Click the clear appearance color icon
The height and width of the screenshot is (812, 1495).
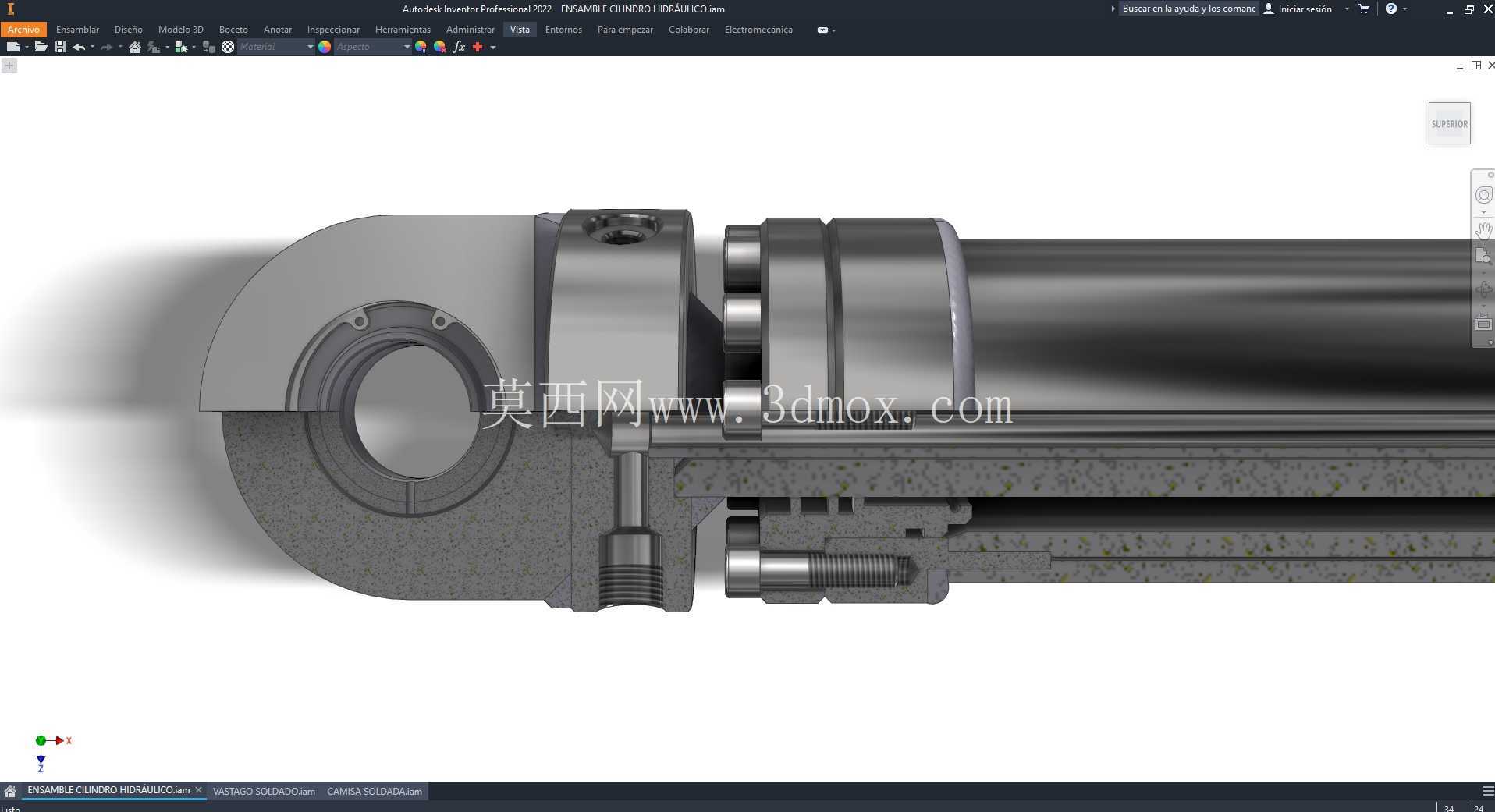[440, 47]
